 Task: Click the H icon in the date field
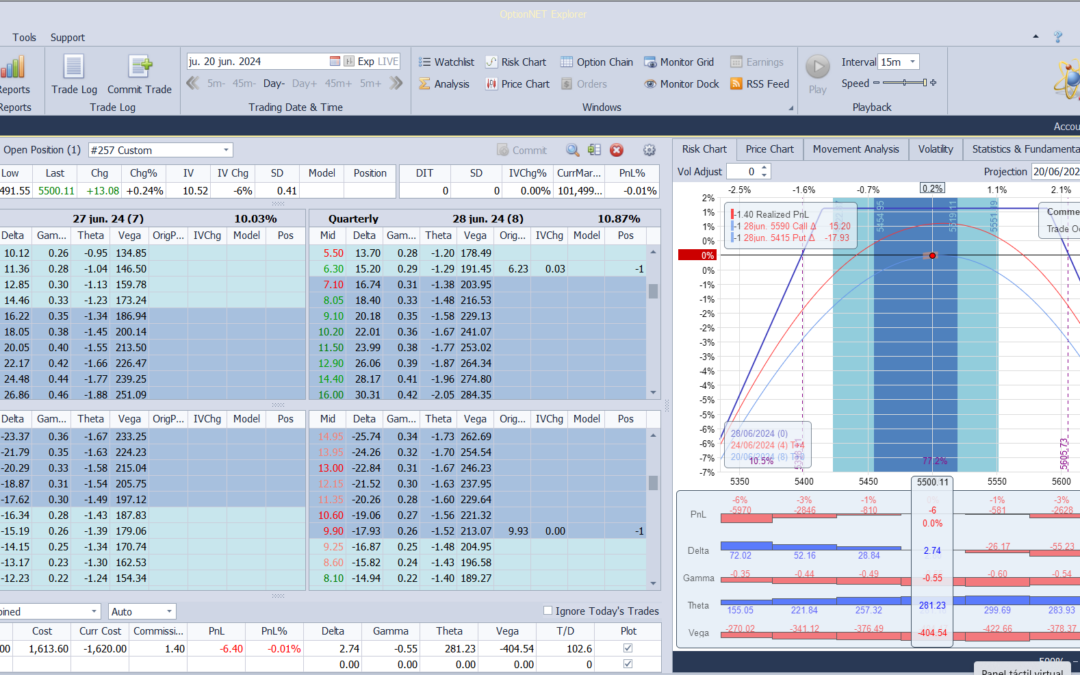tap(349, 61)
